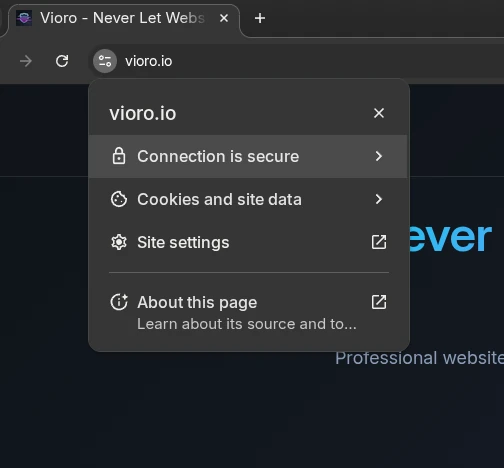Click the external link icon for Site settings
504x468 pixels.
point(379,242)
